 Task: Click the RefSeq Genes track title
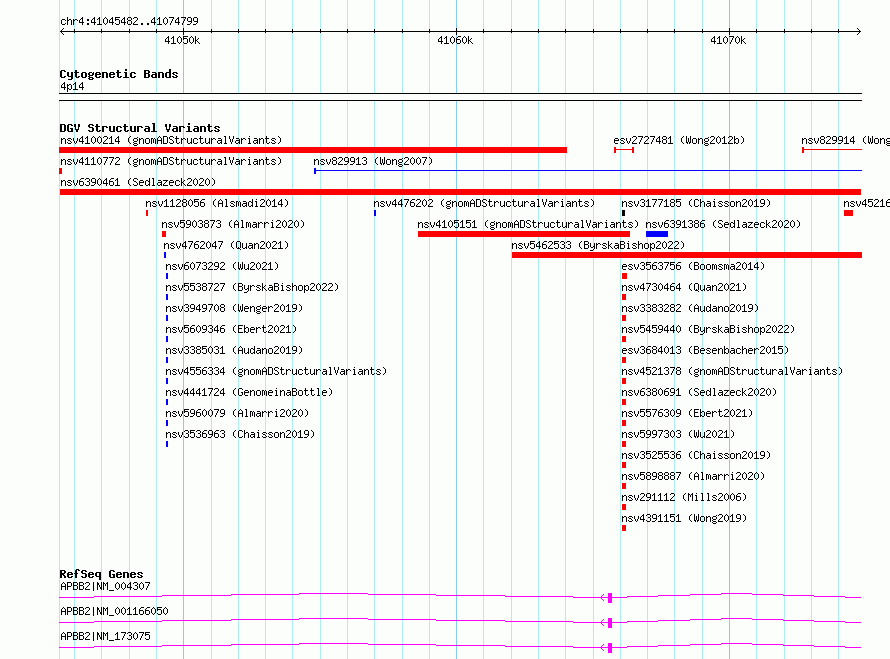coord(101,574)
